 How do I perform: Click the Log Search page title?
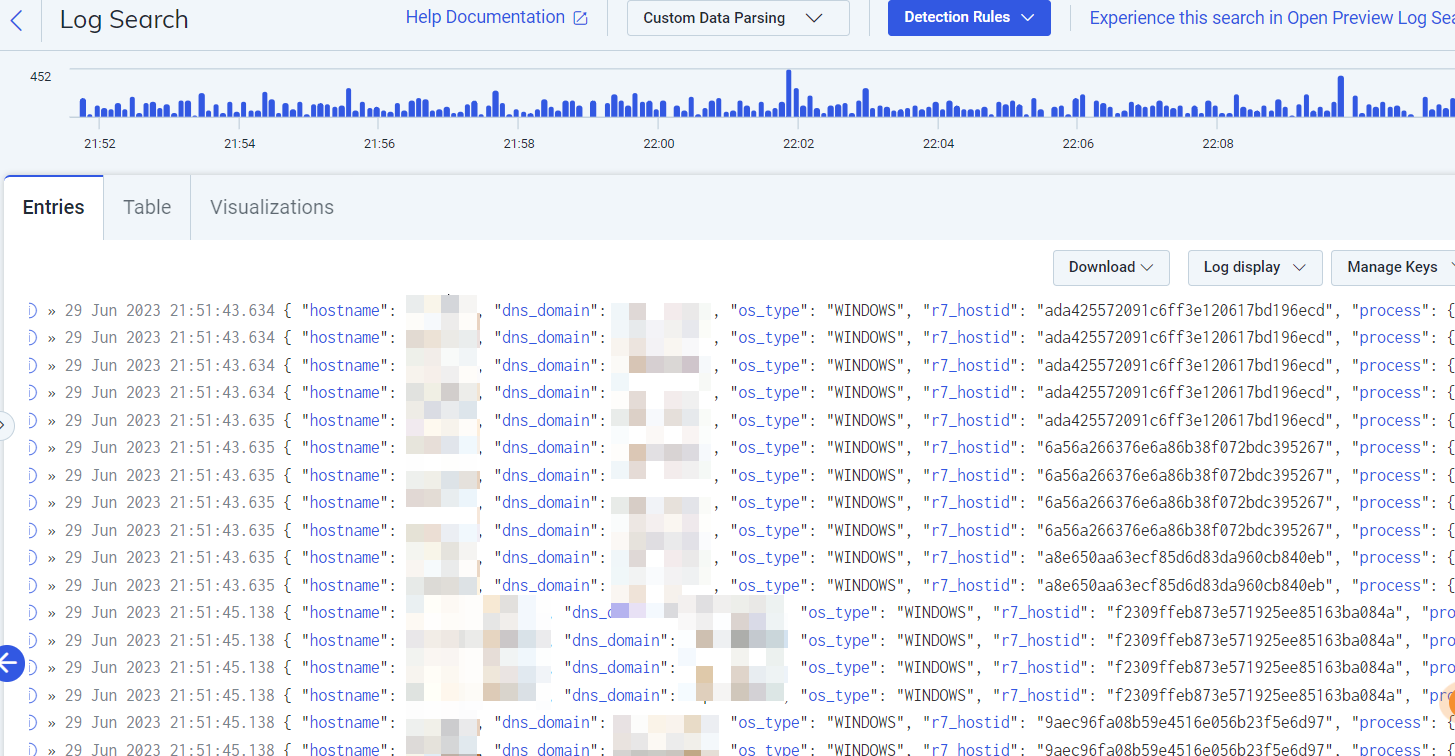(x=124, y=19)
